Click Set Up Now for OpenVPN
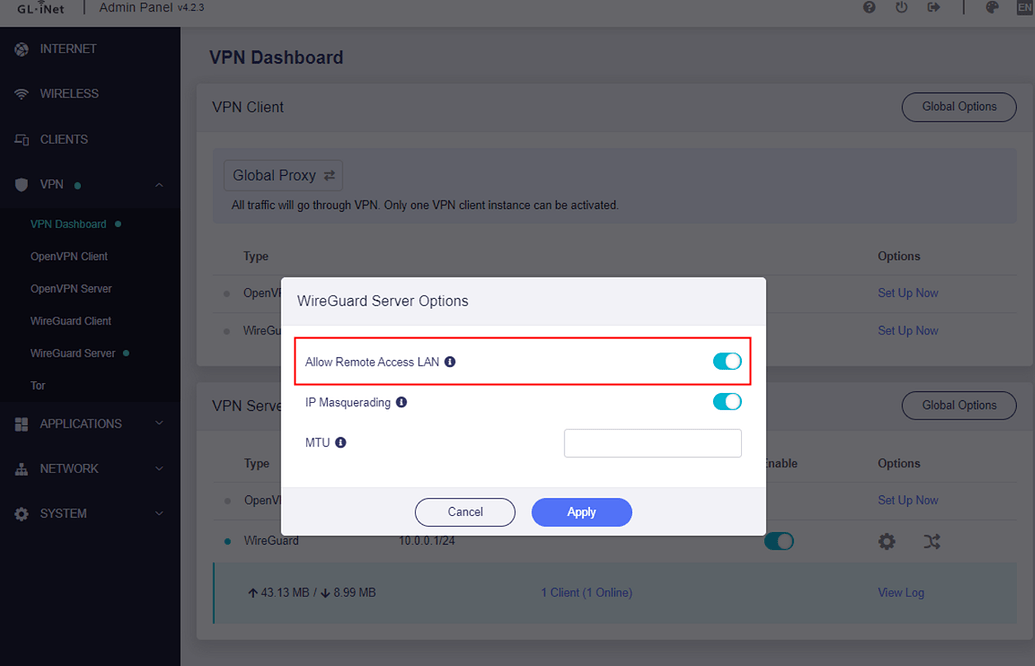This screenshot has width=1035, height=666. (907, 292)
